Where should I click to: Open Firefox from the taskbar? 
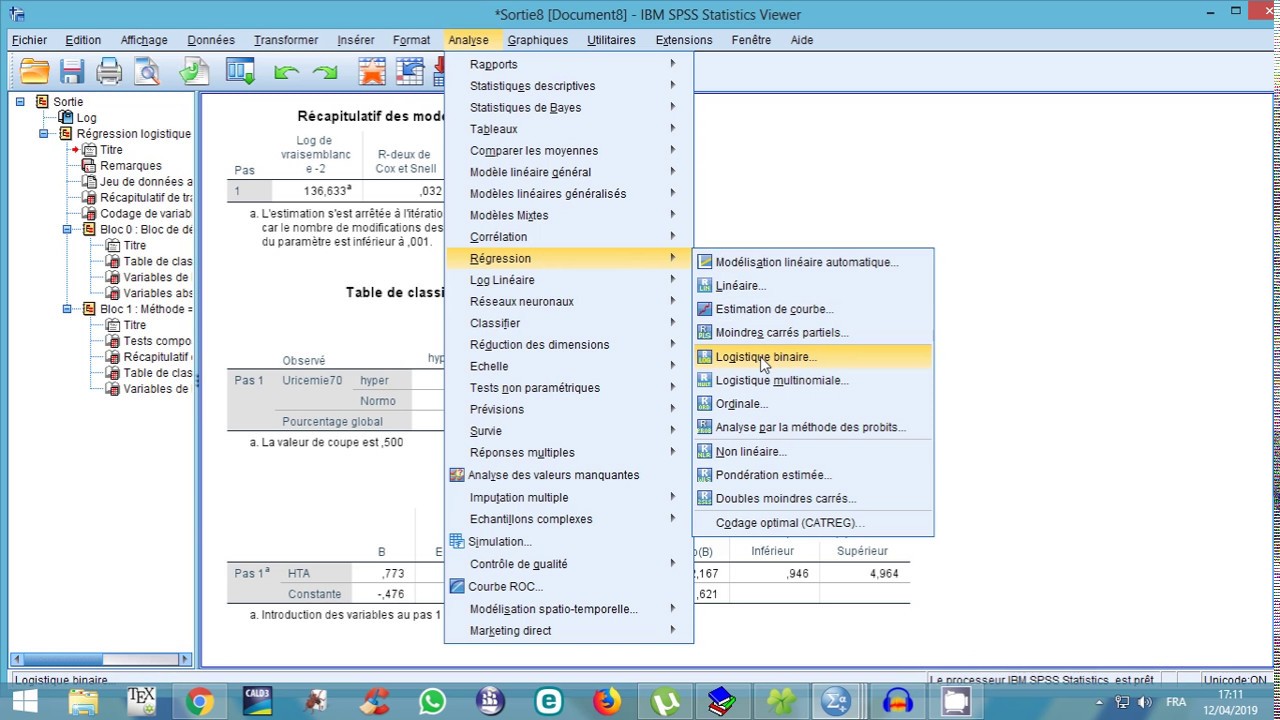point(607,702)
